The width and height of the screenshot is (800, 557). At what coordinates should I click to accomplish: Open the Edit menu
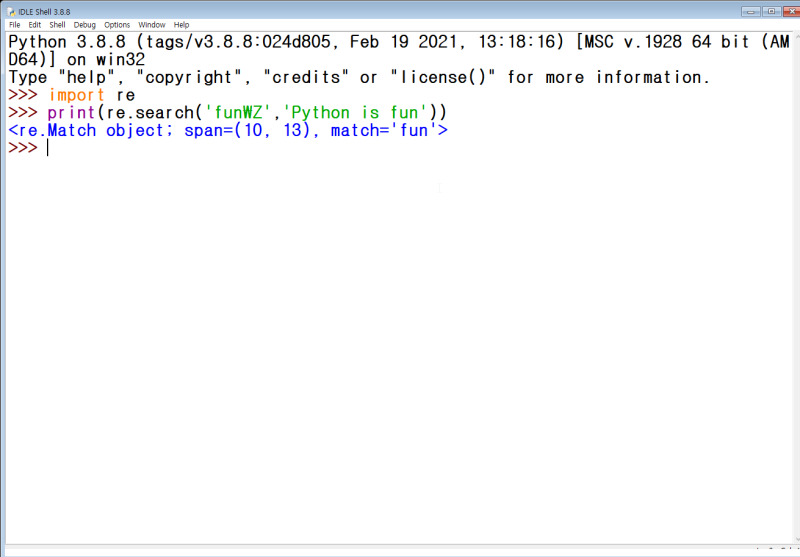(x=34, y=24)
